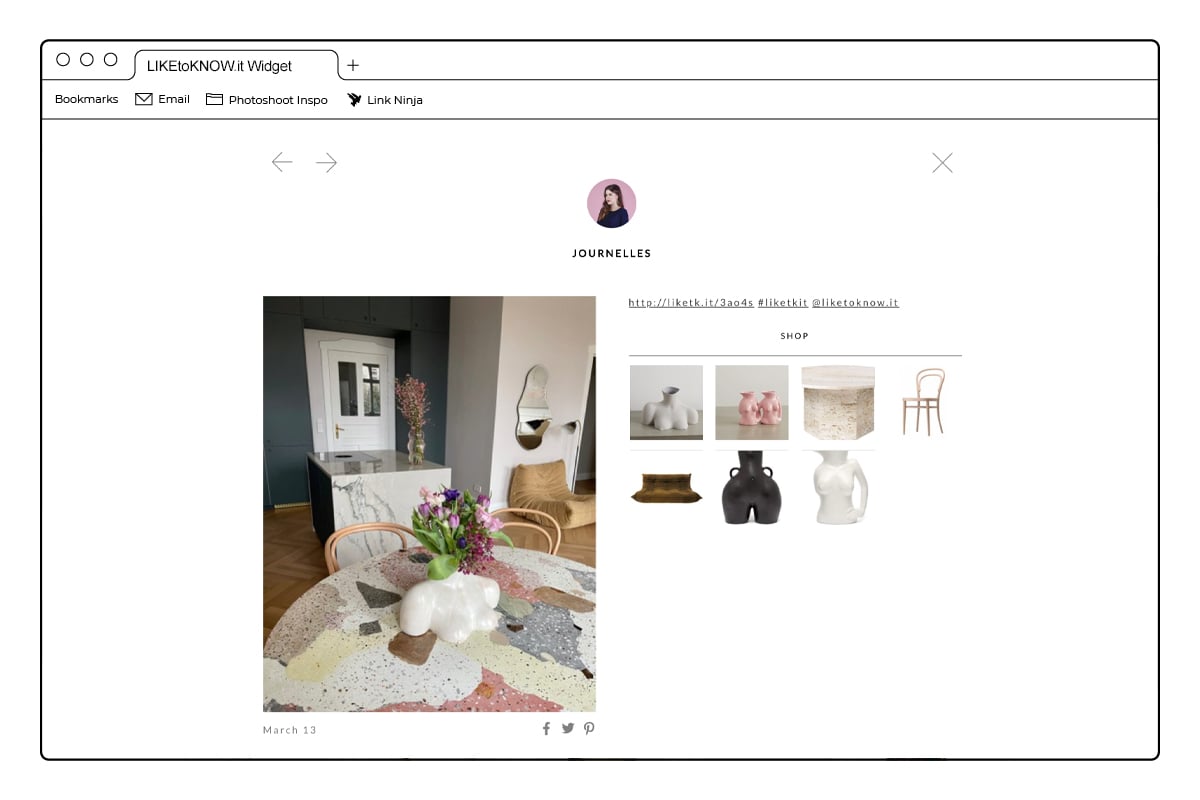This screenshot has width=1200, height=800.
Task: Open Journelles profile picture
Action: 611,204
